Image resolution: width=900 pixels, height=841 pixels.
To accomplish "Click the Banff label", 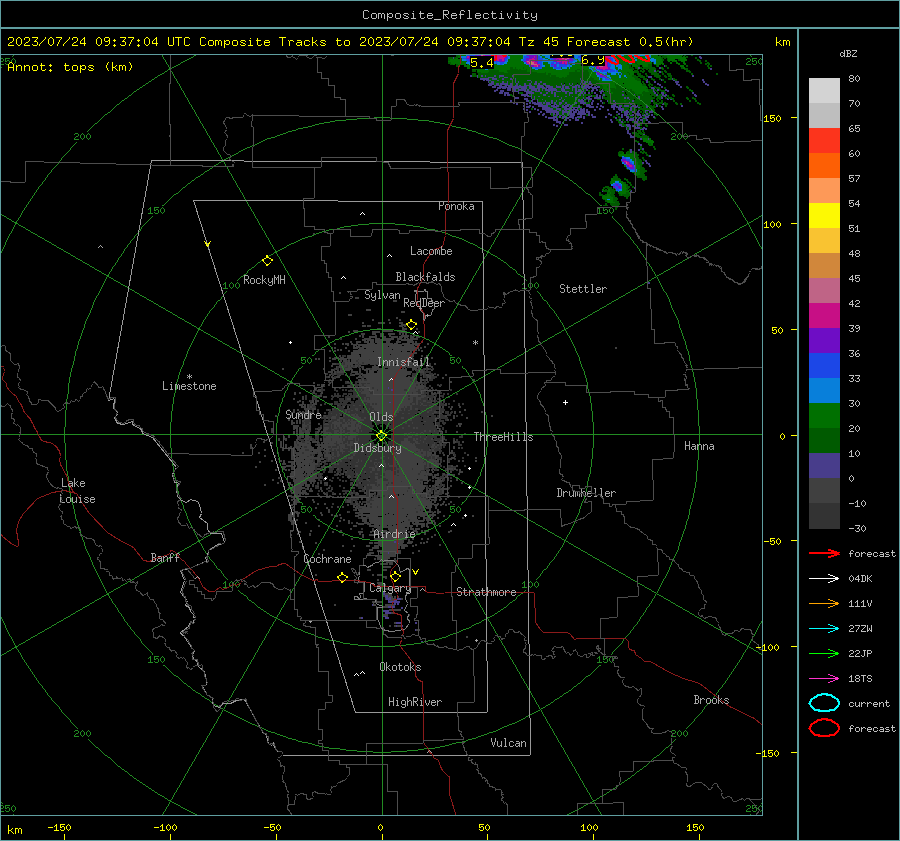I will 165,557.
